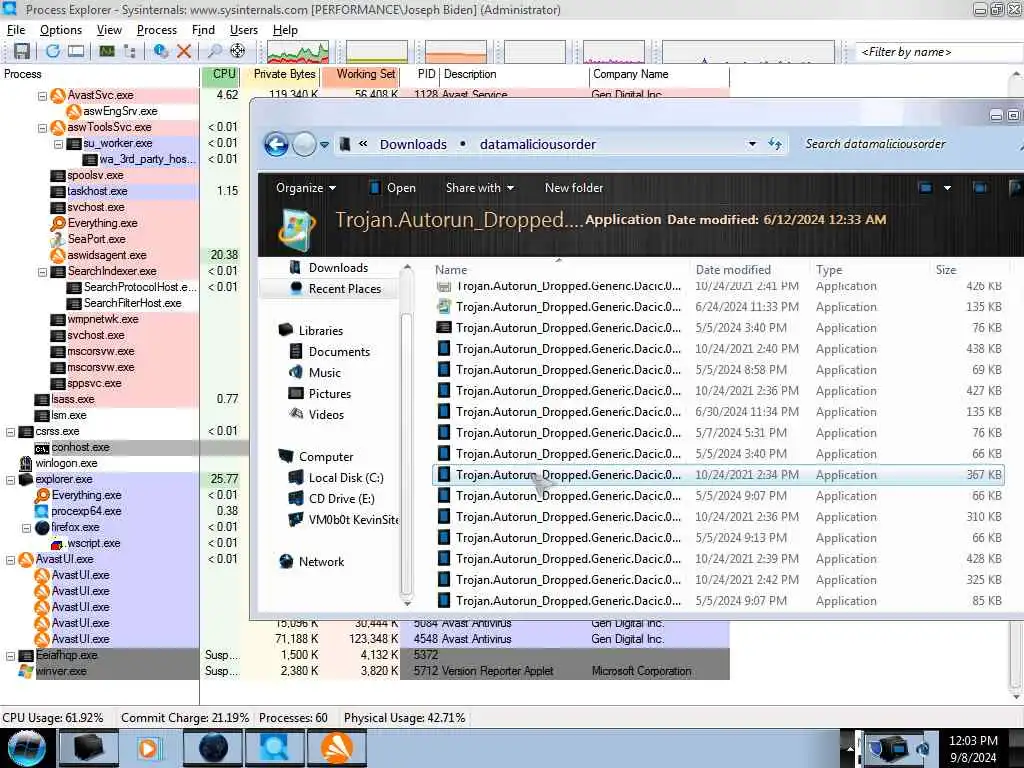Open the address bar history dropdown arrow
1024x768 pixels.
[x=752, y=144]
